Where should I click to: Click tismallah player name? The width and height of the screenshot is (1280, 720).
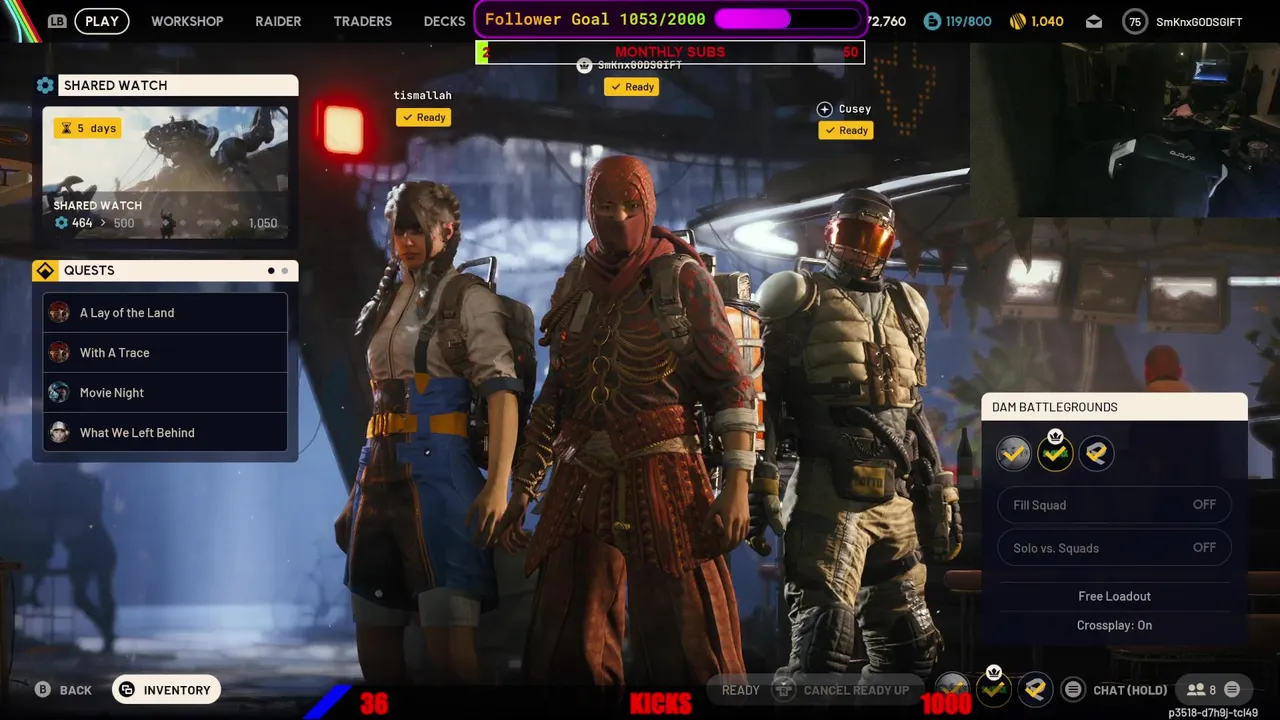pyautogui.click(x=422, y=95)
